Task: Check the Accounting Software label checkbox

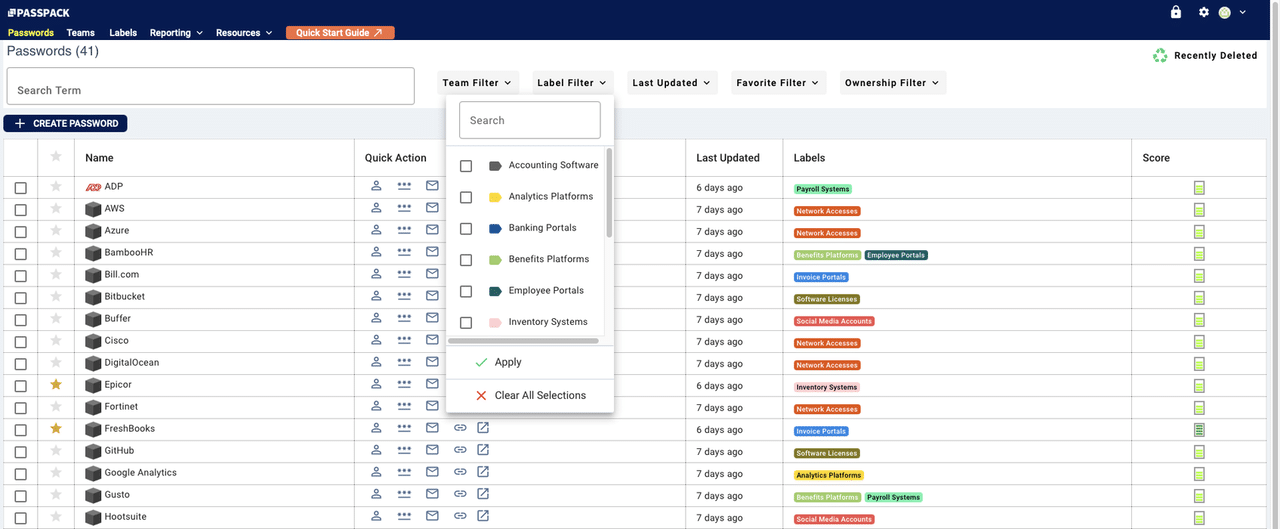Action: tap(466, 166)
